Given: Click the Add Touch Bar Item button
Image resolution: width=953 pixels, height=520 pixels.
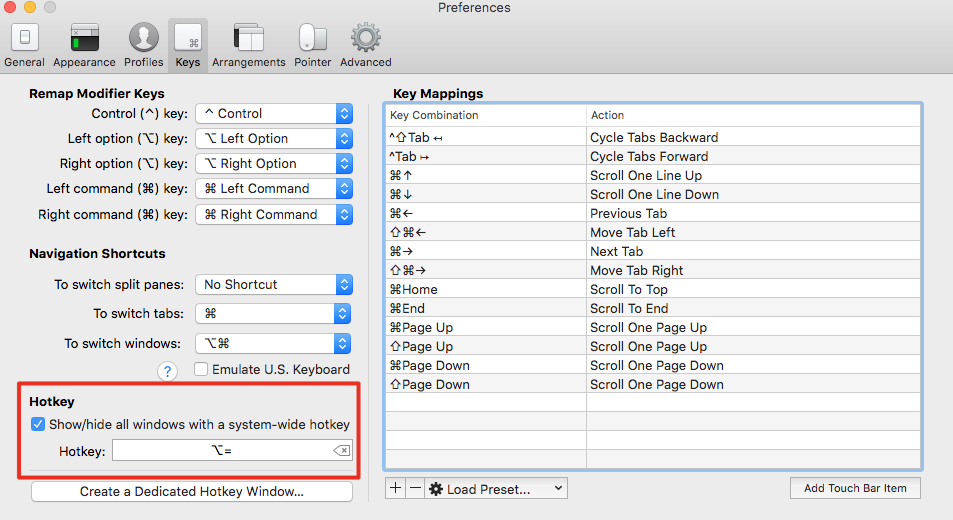Looking at the screenshot, I should [x=855, y=488].
